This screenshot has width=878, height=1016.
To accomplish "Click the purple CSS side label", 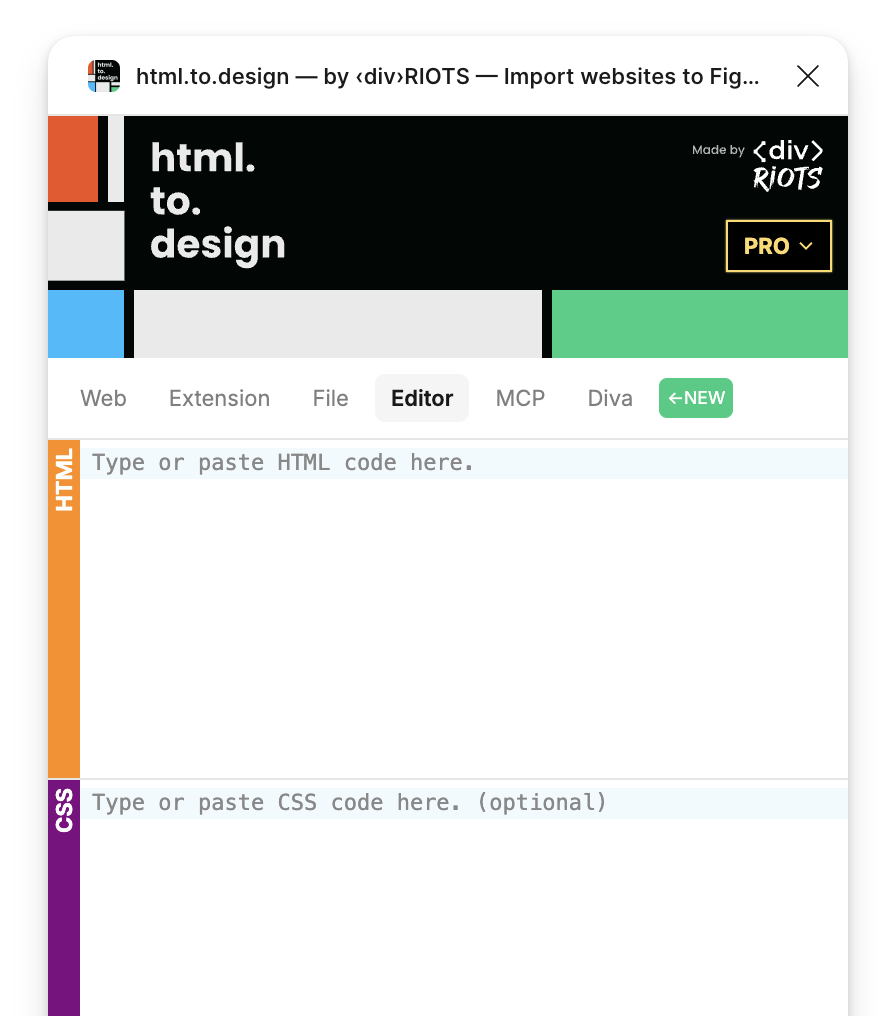I will coord(64,898).
